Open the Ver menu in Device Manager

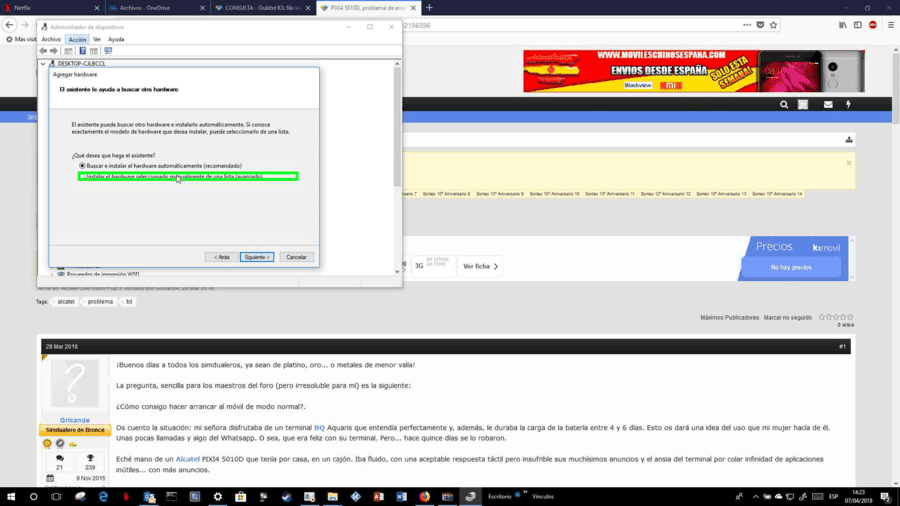click(x=97, y=39)
